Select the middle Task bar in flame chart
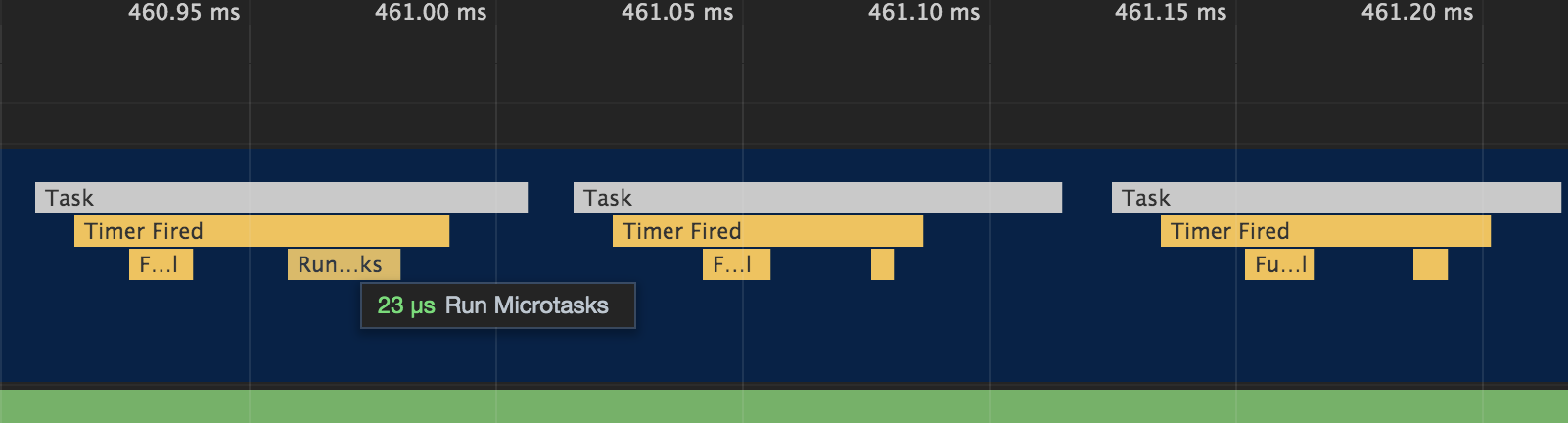The width and height of the screenshot is (1568, 423). point(817,198)
